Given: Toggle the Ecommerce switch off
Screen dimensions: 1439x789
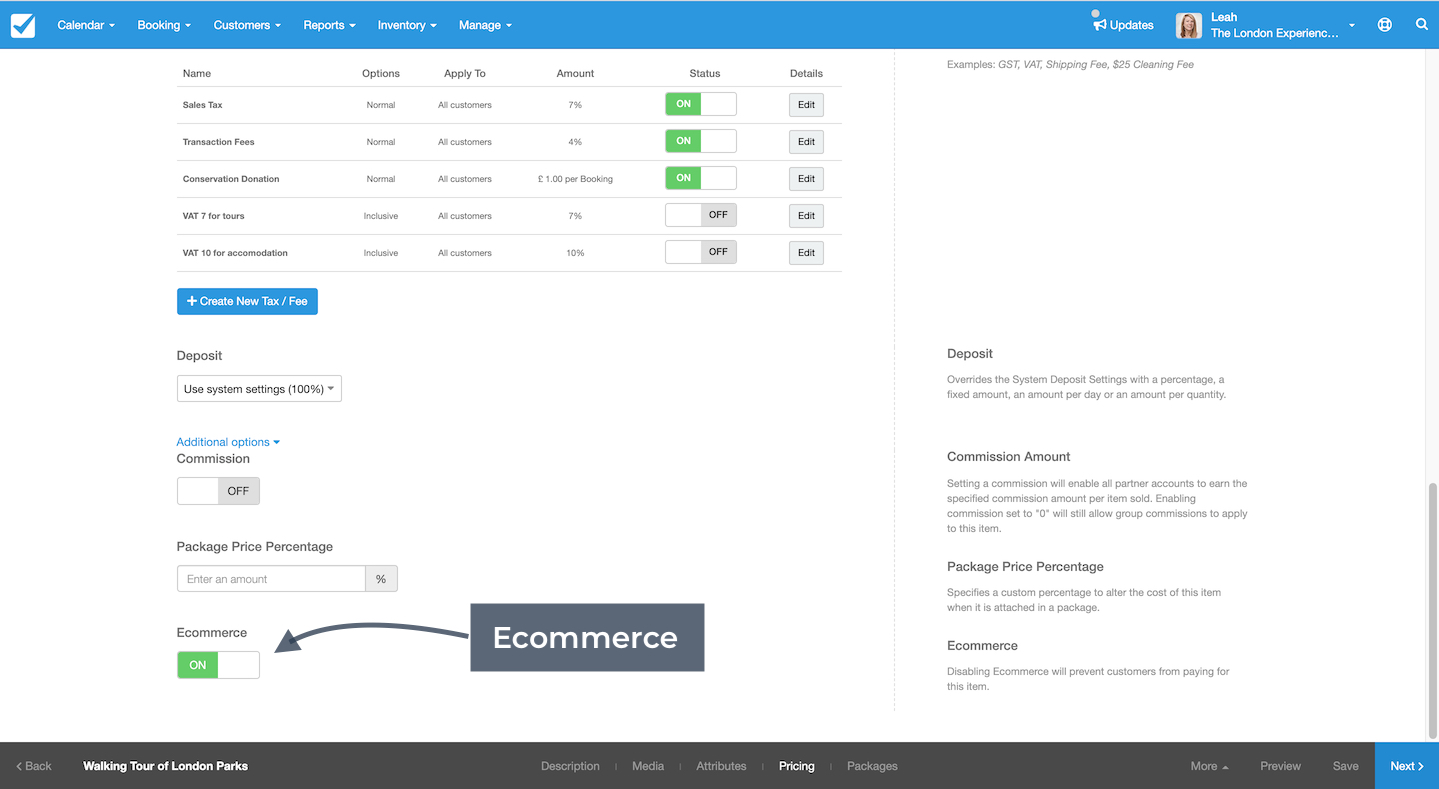Looking at the screenshot, I should click(x=218, y=665).
